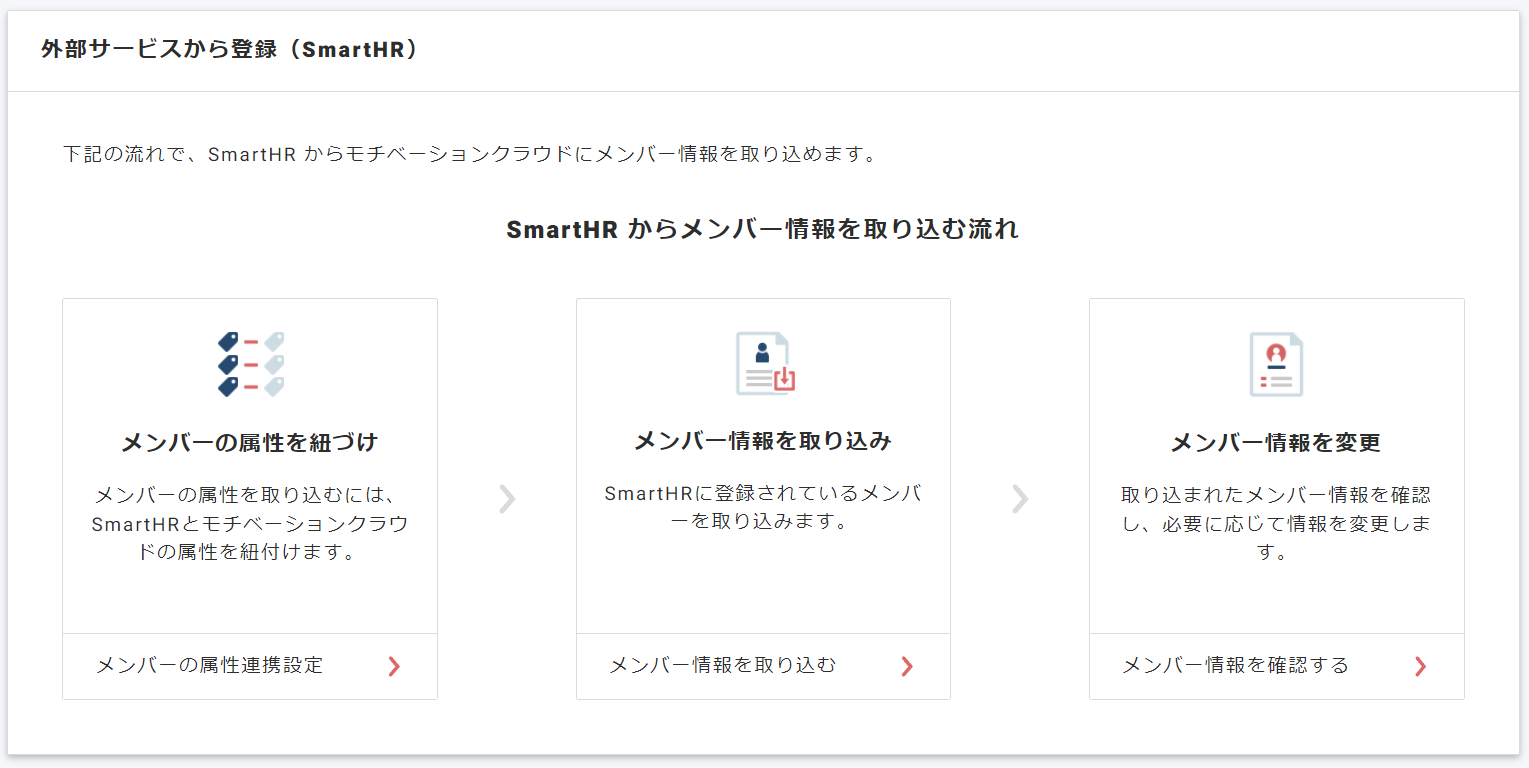Select the メンバー情報を取り込み card
The height and width of the screenshot is (768, 1529).
[x=763, y=465]
